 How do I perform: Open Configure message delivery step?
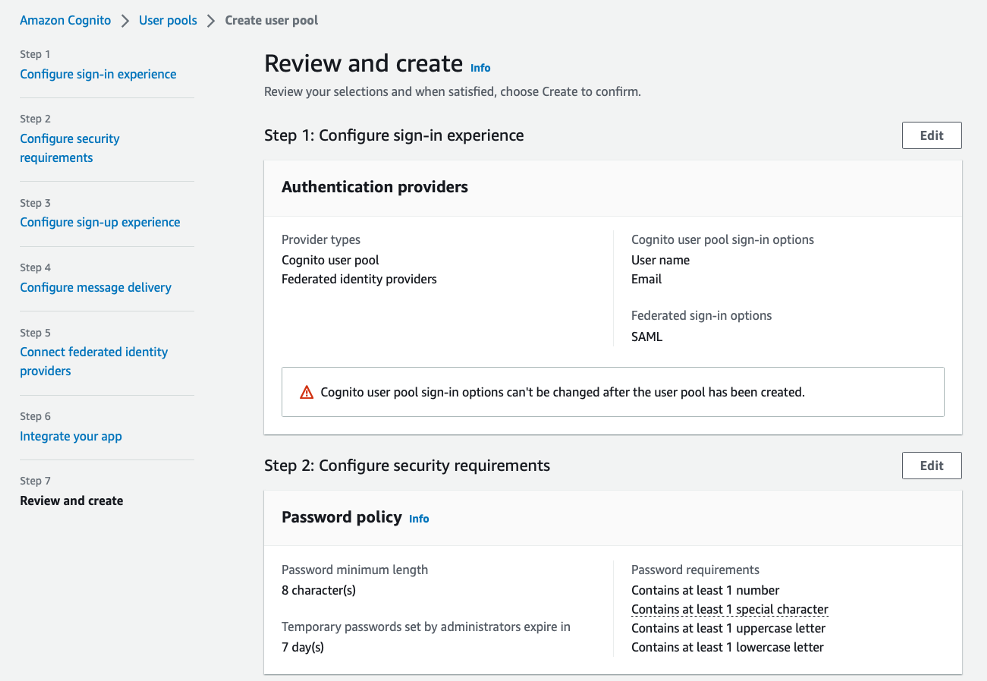coord(96,288)
